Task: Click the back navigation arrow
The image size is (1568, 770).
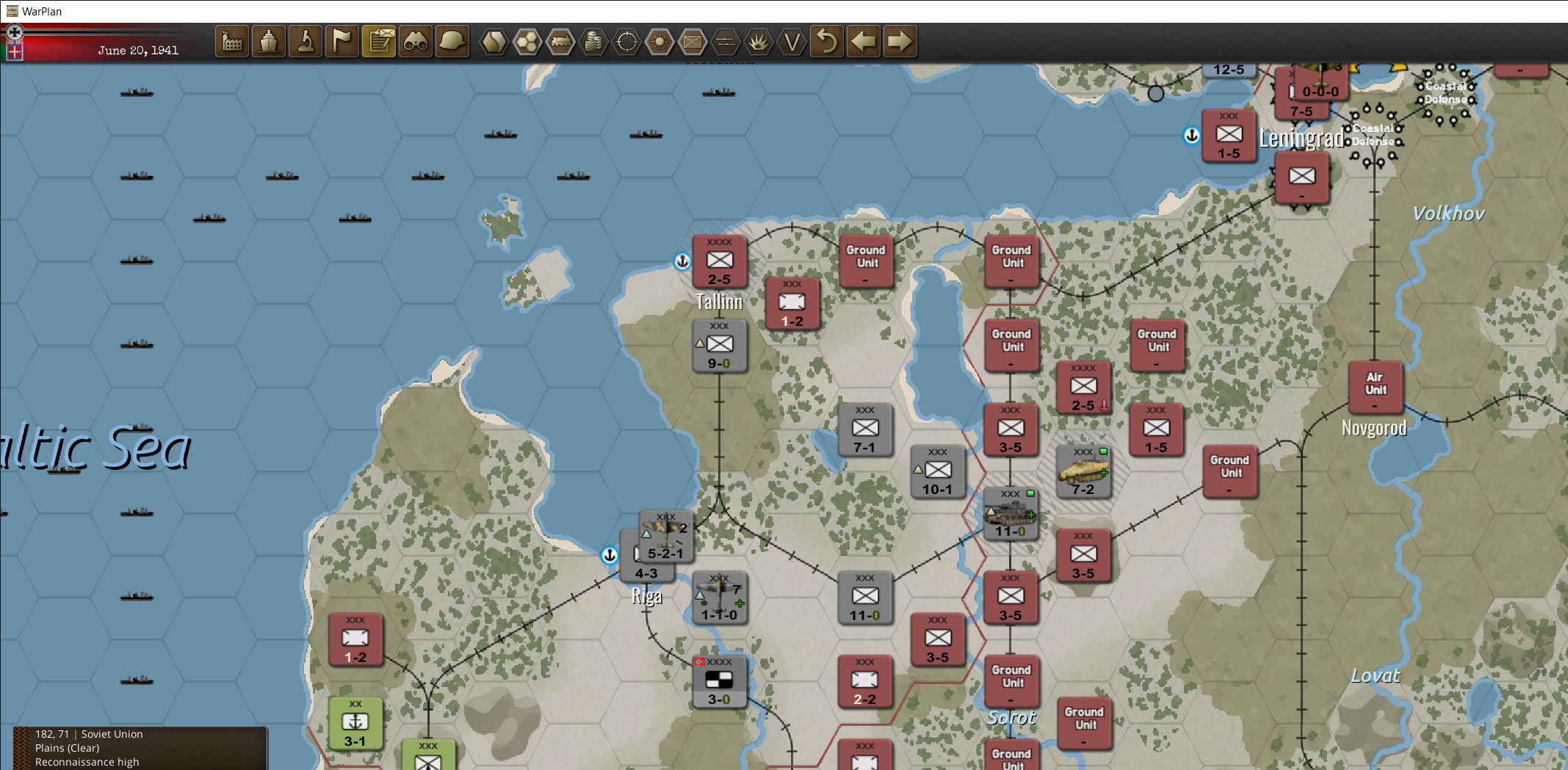Action: pos(864,42)
